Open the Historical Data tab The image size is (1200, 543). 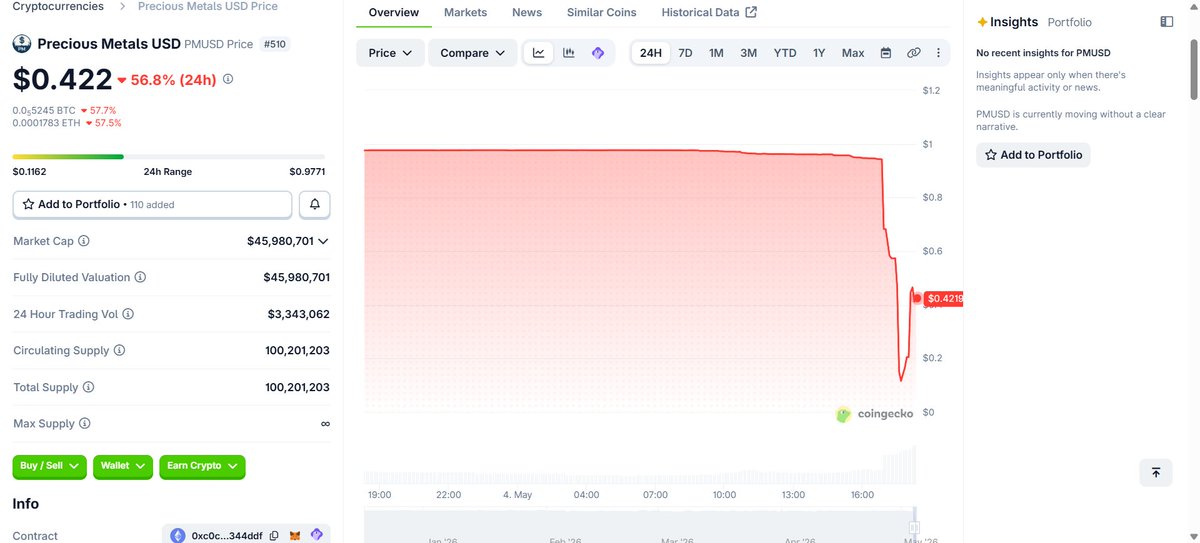point(709,12)
